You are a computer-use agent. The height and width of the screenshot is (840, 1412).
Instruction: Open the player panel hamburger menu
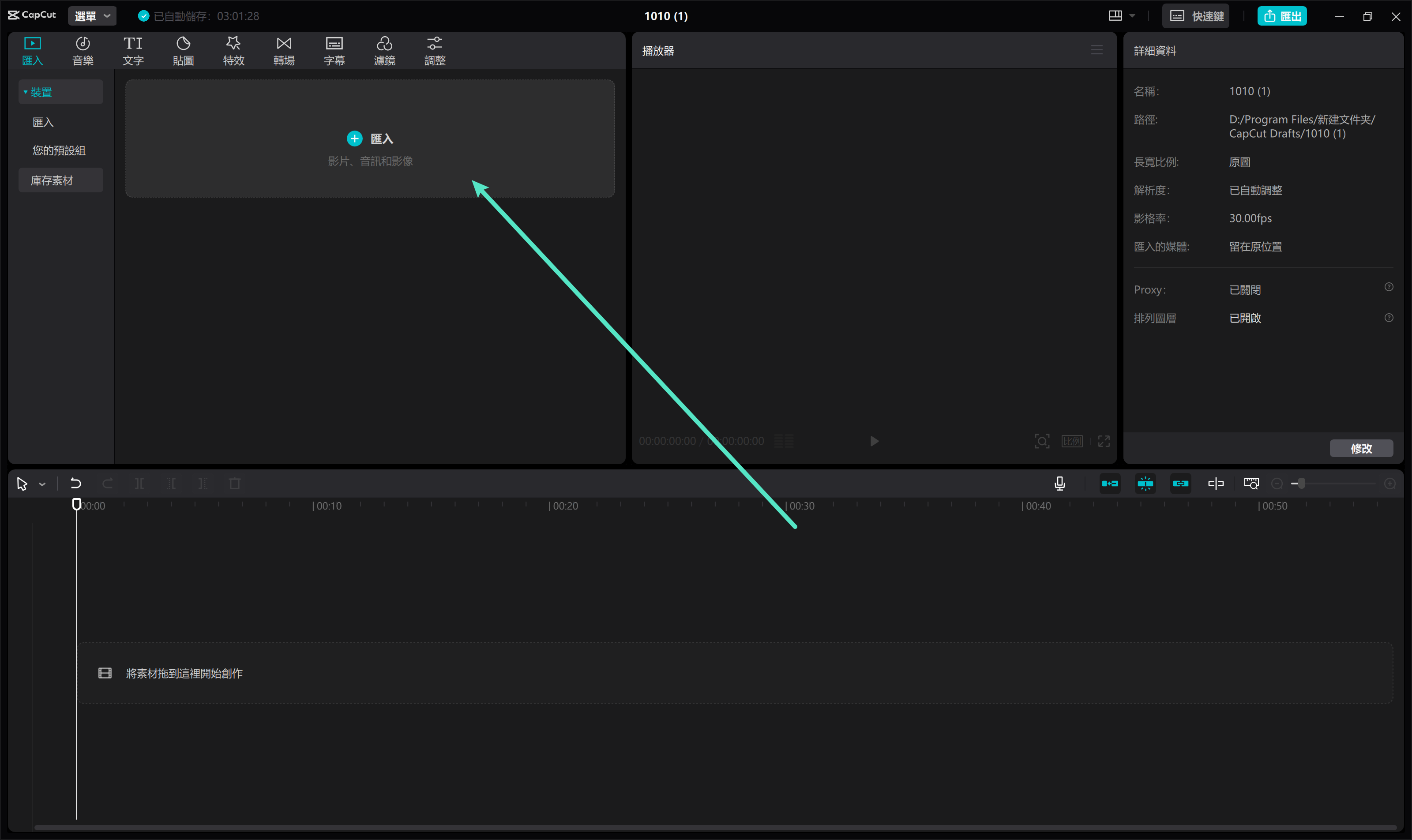(x=1097, y=50)
